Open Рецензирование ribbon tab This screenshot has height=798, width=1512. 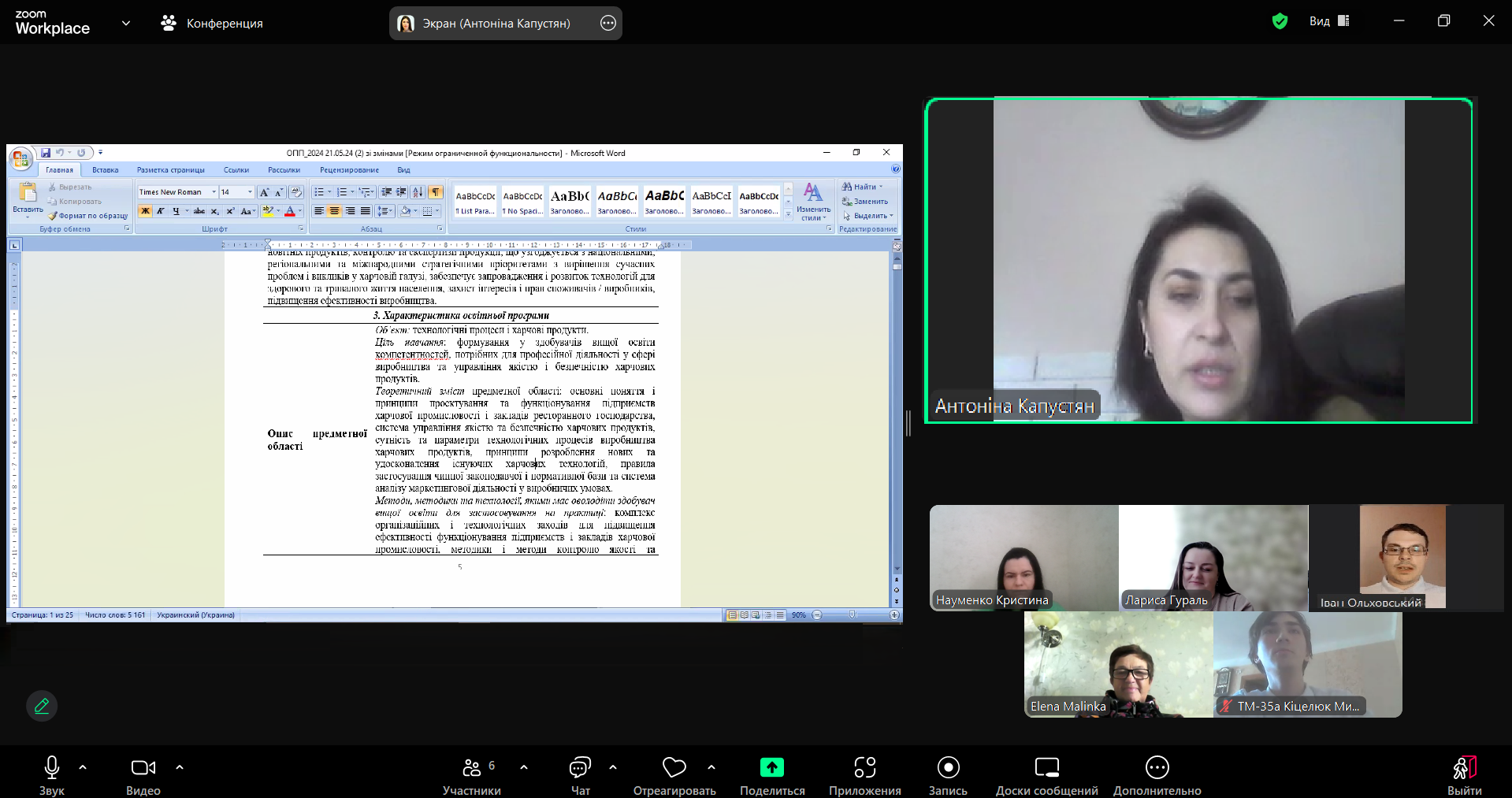[x=349, y=170]
